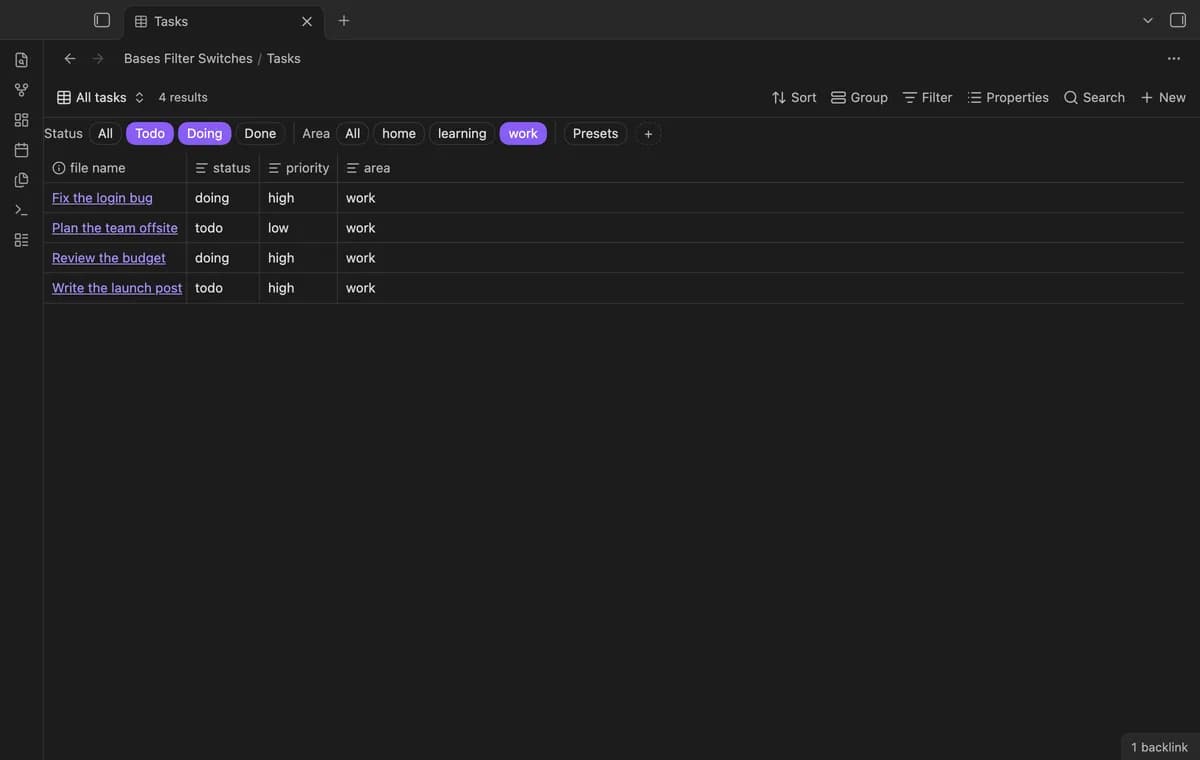This screenshot has height=760, width=1200.
Task: Open the Filter menu
Action: [x=927, y=97]
